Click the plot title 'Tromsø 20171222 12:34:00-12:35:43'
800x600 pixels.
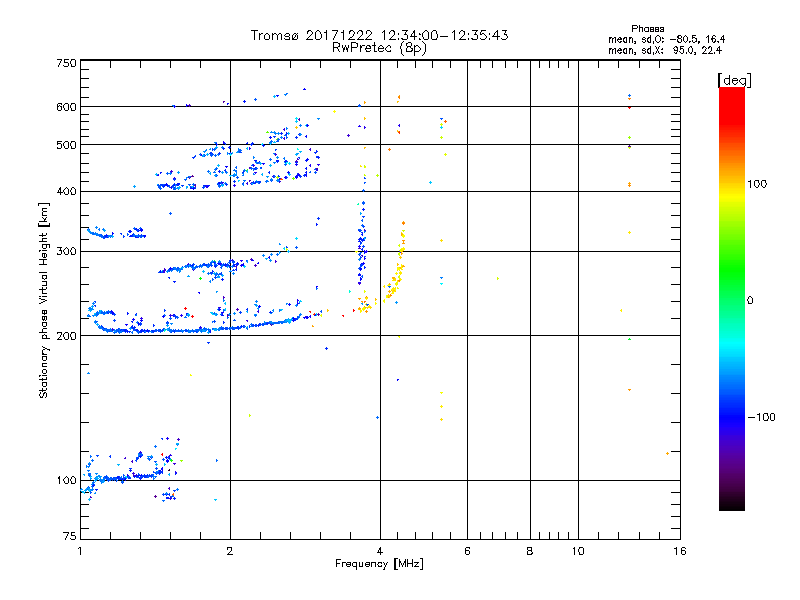379,35
